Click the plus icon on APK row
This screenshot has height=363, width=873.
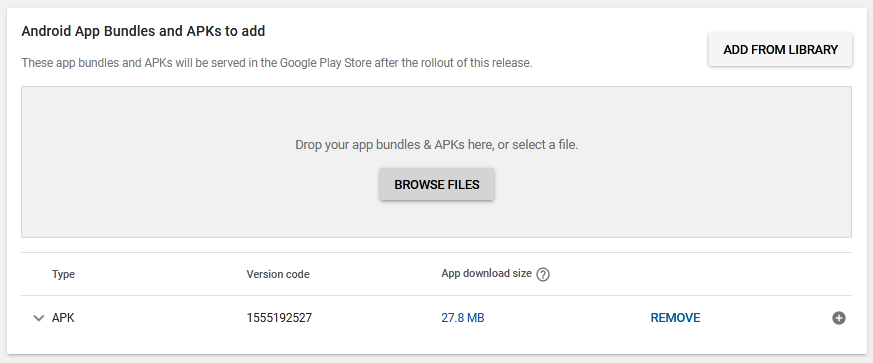point(838,318)
